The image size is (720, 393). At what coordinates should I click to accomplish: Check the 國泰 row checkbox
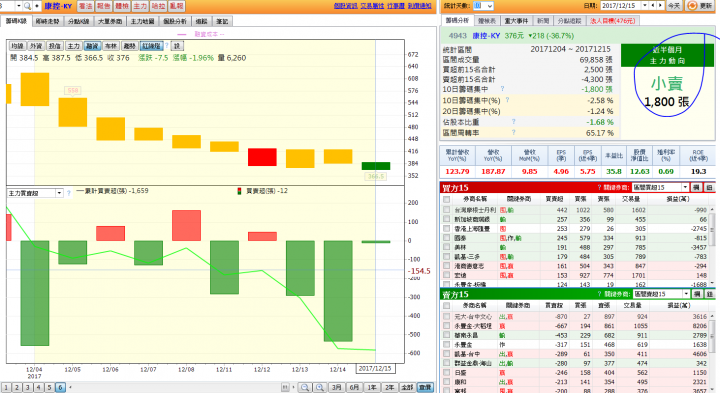446,238
